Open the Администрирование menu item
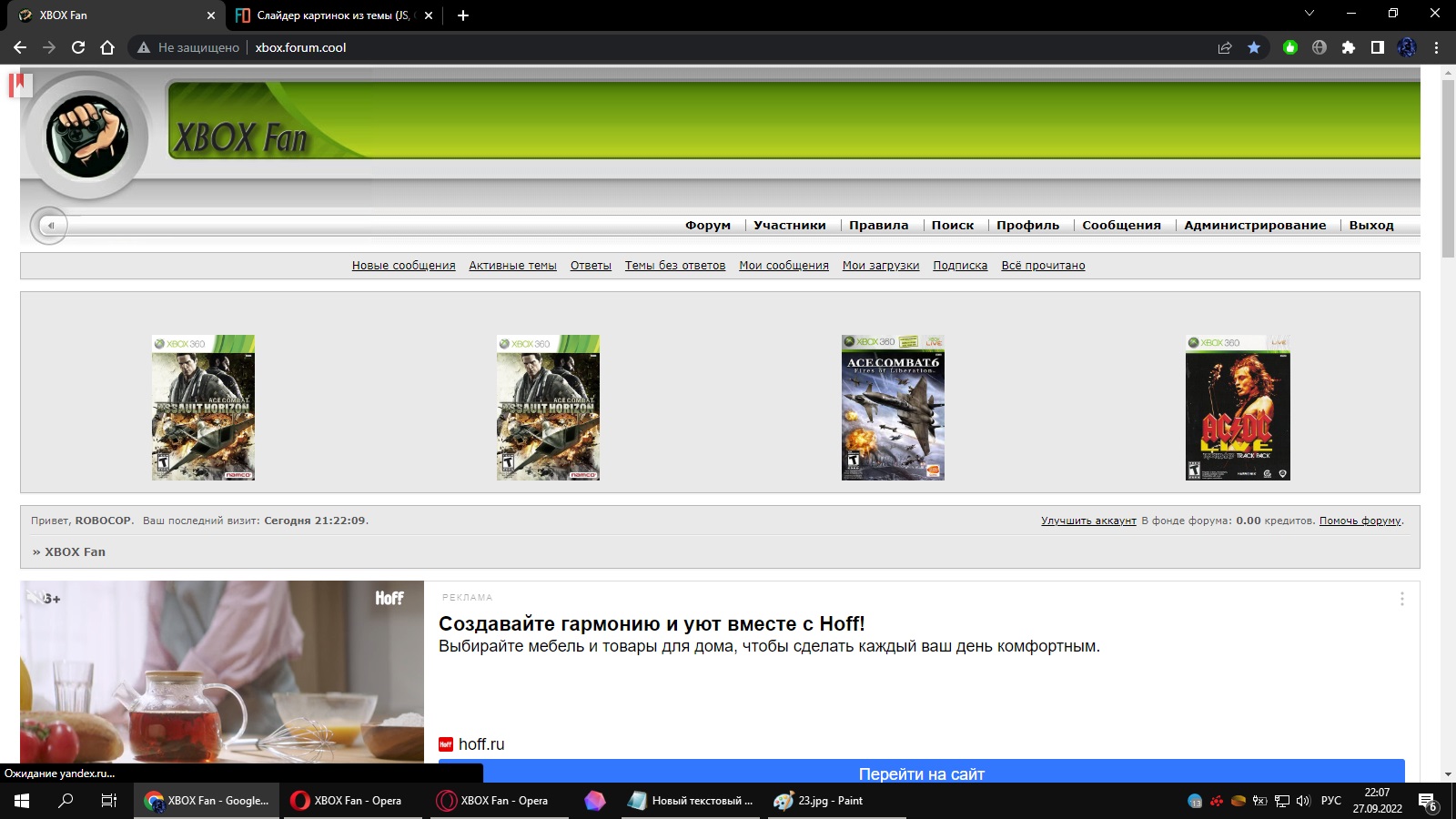This screenshot has width=1456, height=819. click(x=1254, y=225)
